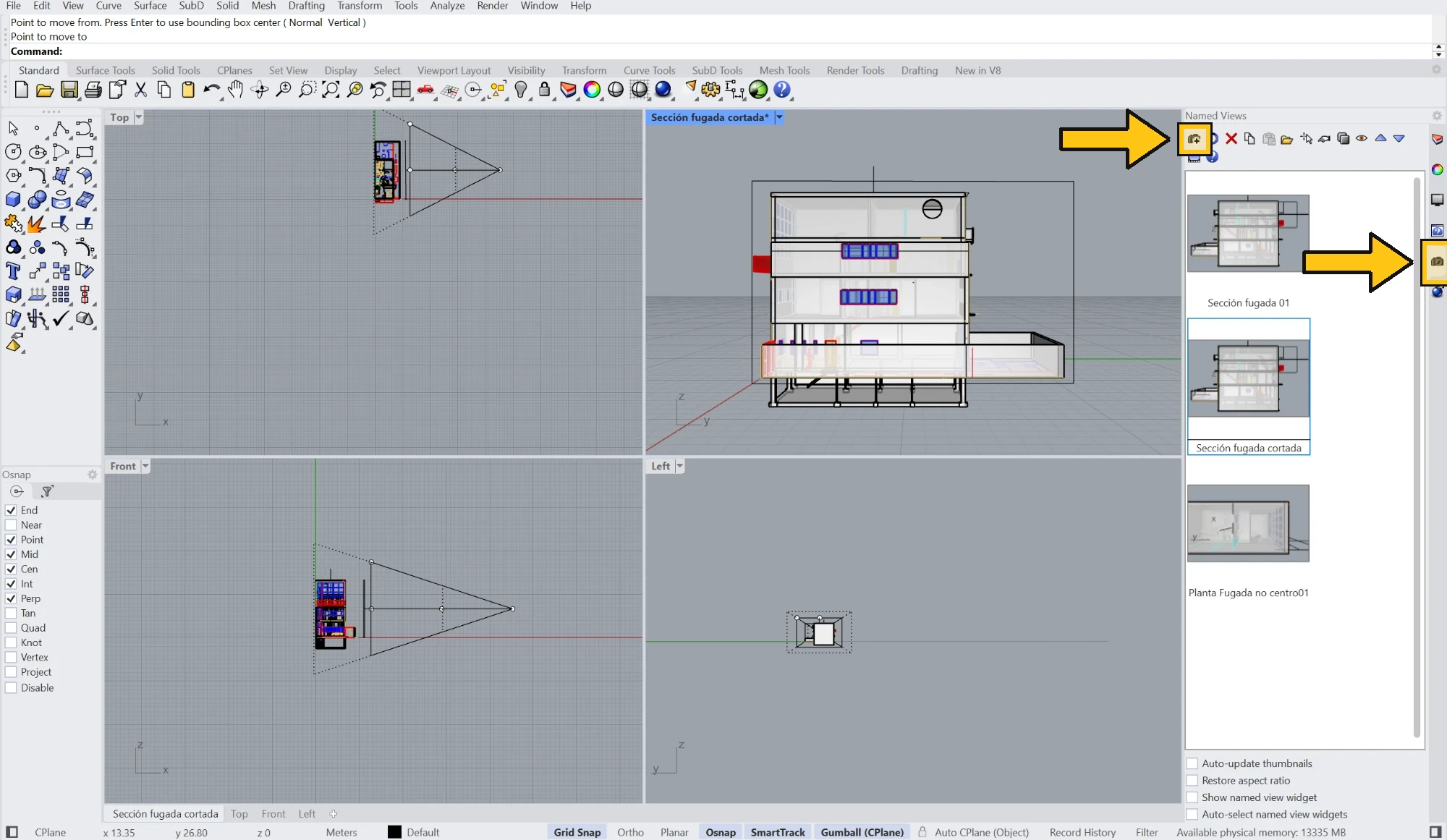The width and height of the screenshot is (1447, 840).
Task: Click the Pan hand tool icon
Action: click(x=235, y=90)
